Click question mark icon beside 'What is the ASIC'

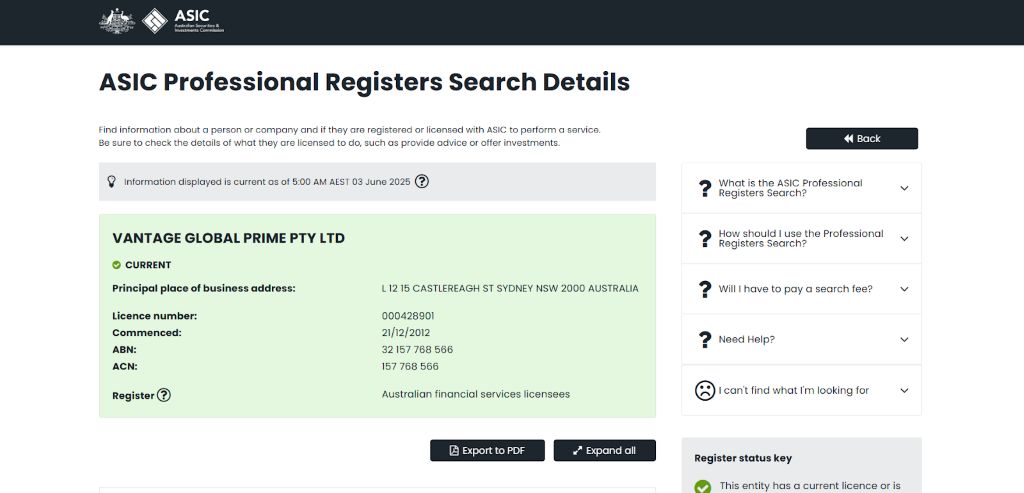[705, 188]
